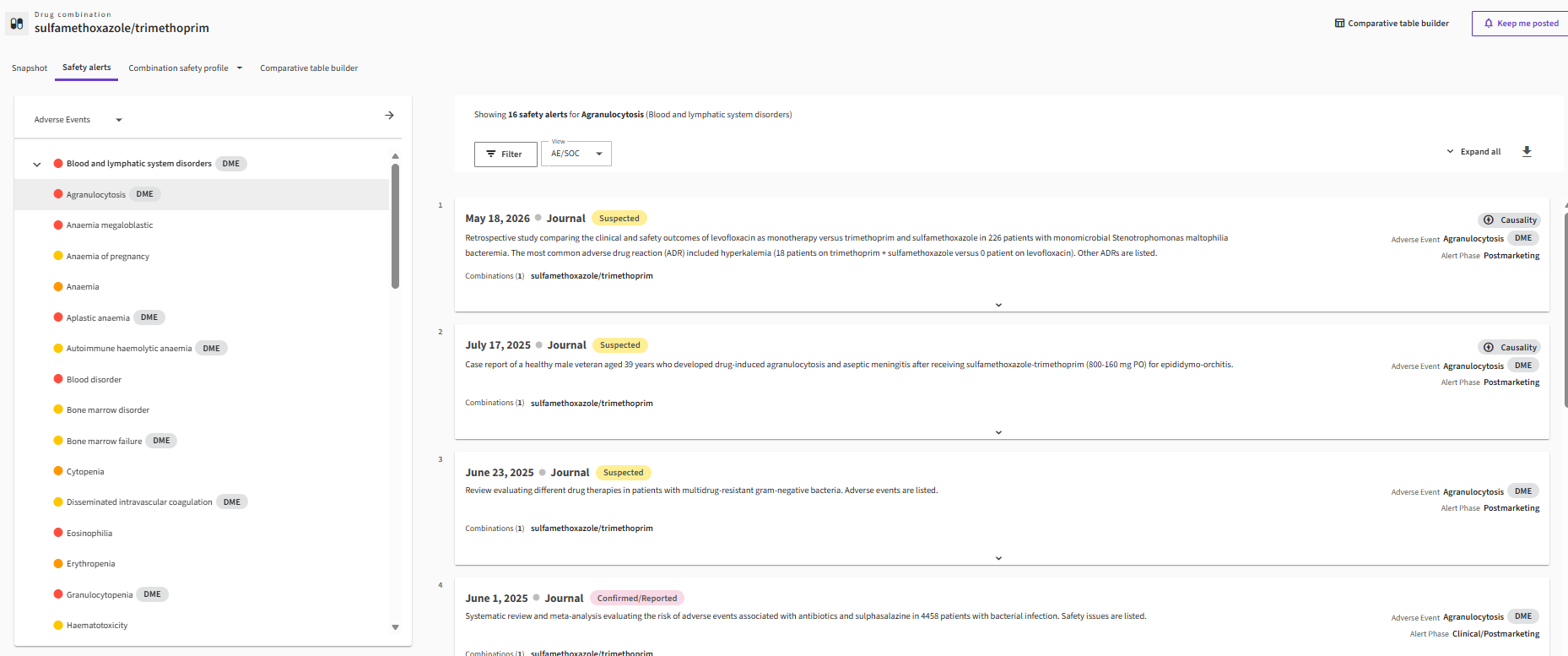Select Granulocytopenia adverse event
Screen dimensions: 1568x656
(100, 595)
